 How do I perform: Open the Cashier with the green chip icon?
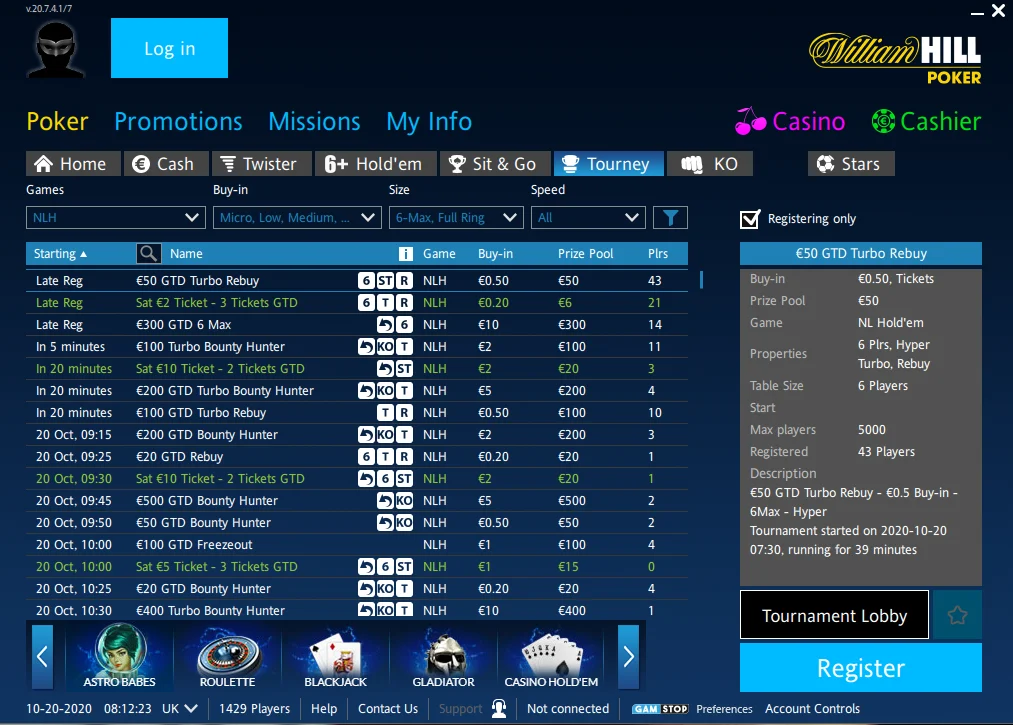pyautogui.click(x=884, y=121)
